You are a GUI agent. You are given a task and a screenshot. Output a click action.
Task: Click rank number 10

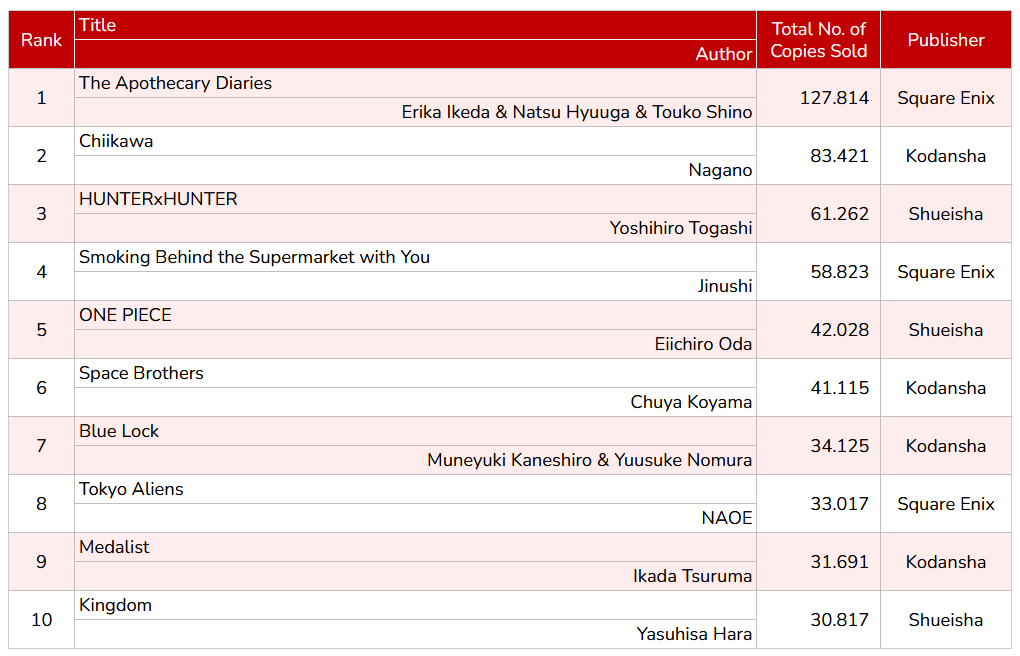[x=42, y=620]
